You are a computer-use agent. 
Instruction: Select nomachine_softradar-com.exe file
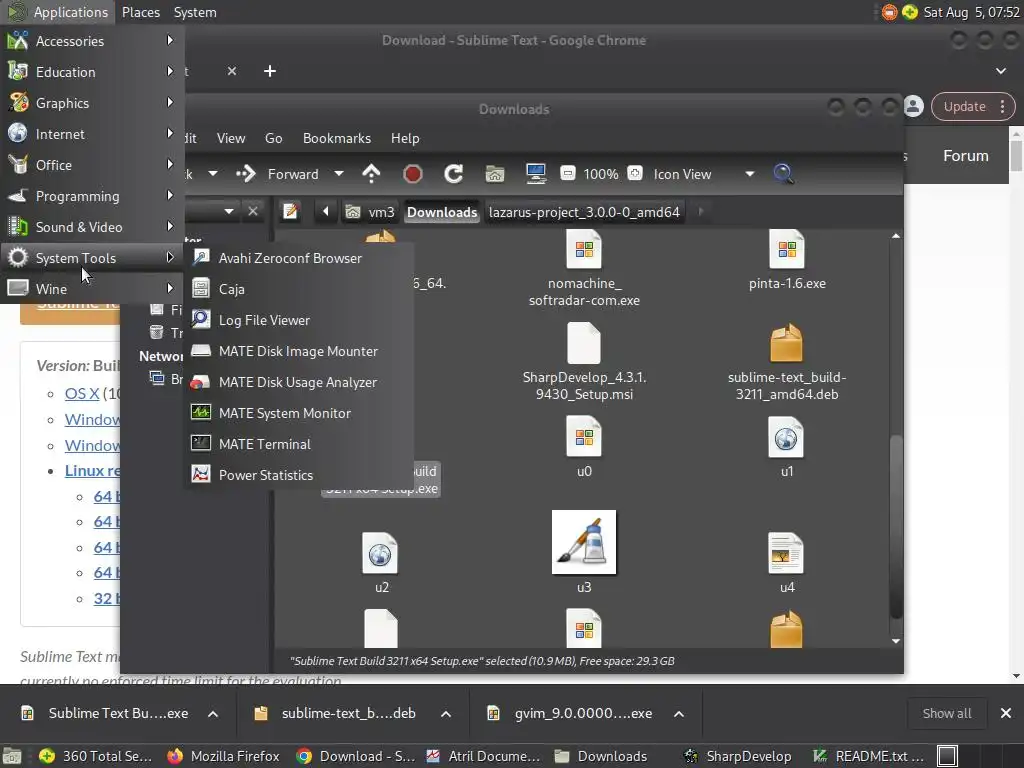coord(584,269)
